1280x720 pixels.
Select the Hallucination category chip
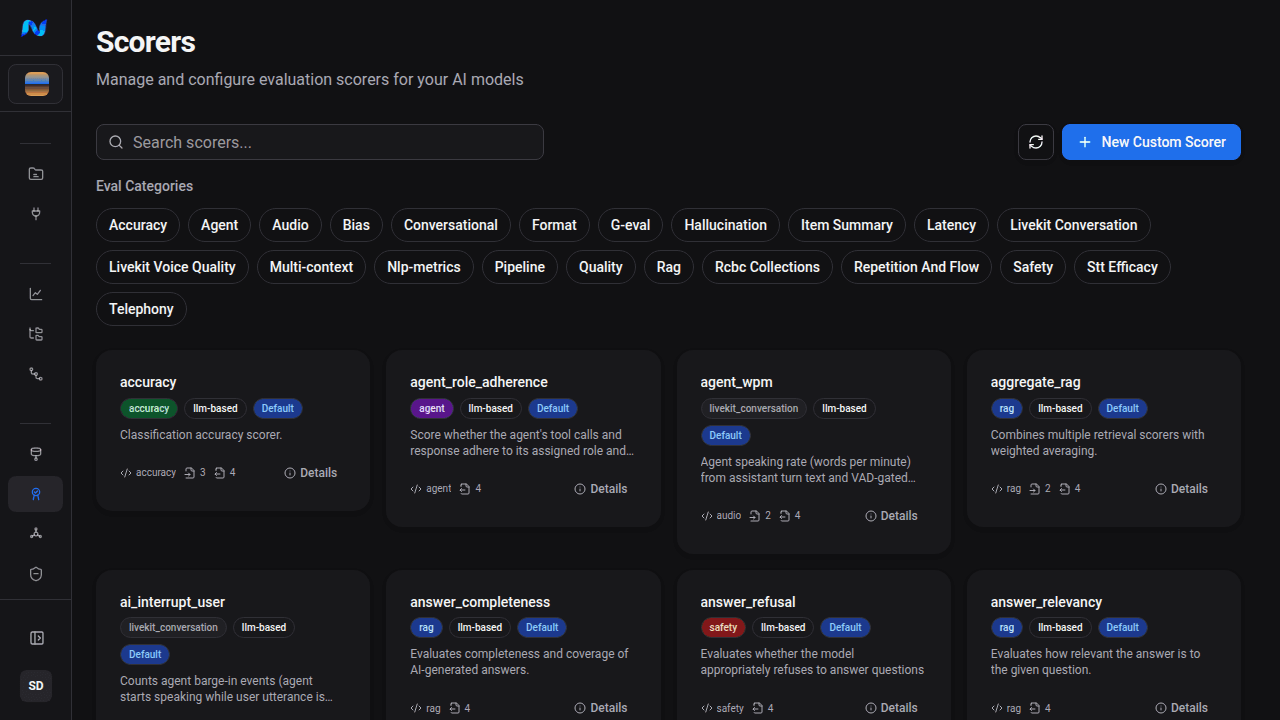coord(725,225)
